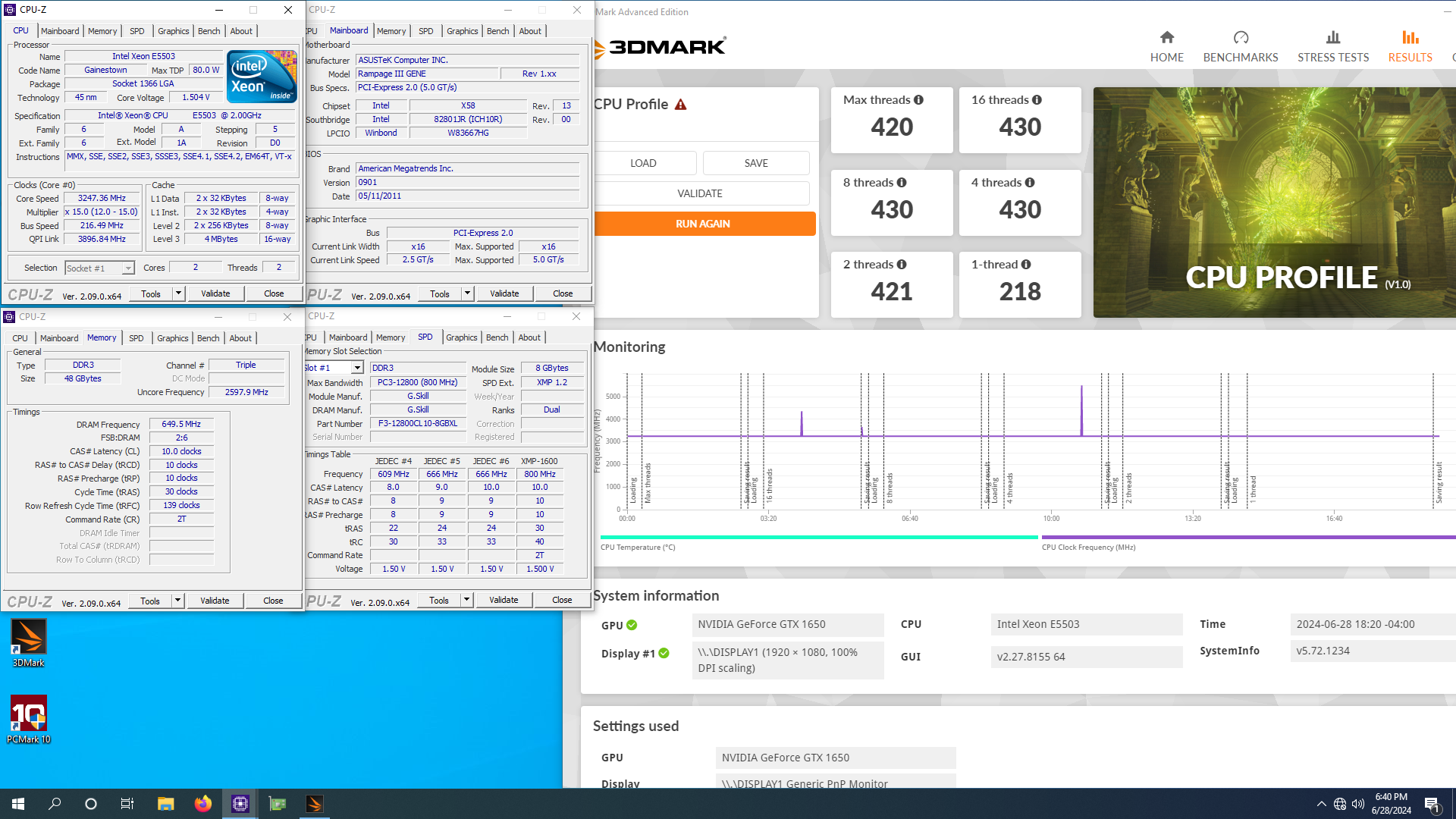
Task: Open the notification center icon
Action: click(x=1432, y=804)
